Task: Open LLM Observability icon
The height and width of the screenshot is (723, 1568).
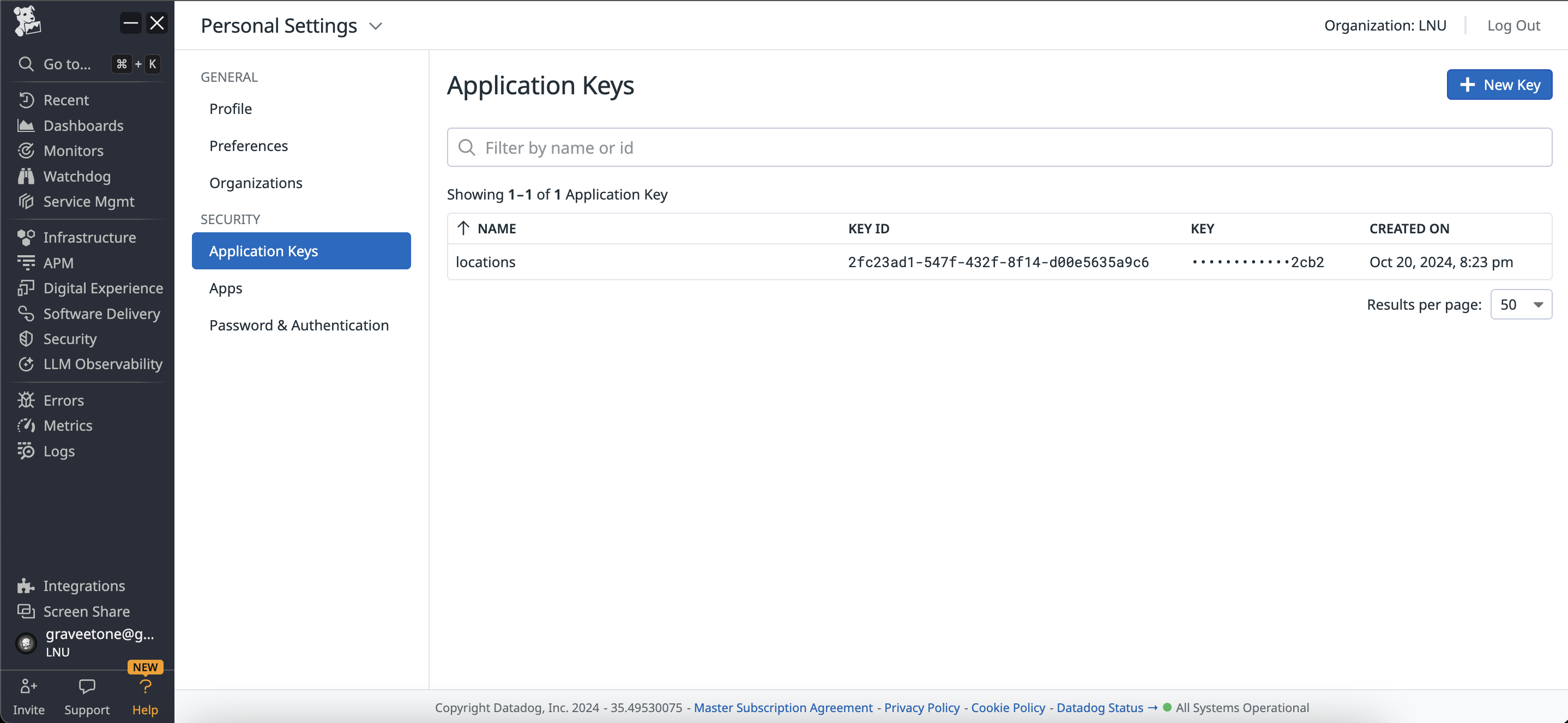Action: (x=26, y=364)
